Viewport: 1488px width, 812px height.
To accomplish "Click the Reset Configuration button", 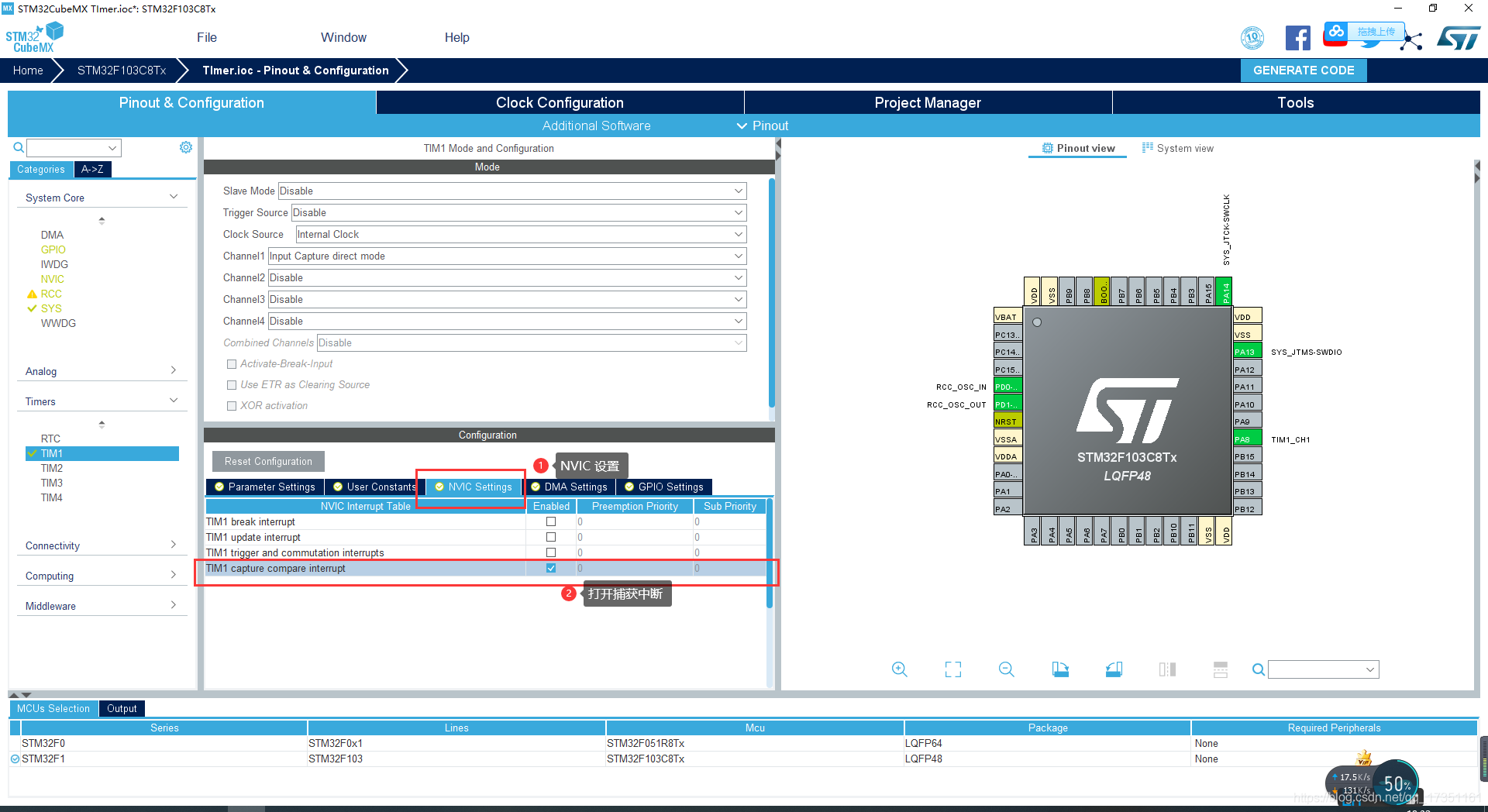I will click(268, 461).
